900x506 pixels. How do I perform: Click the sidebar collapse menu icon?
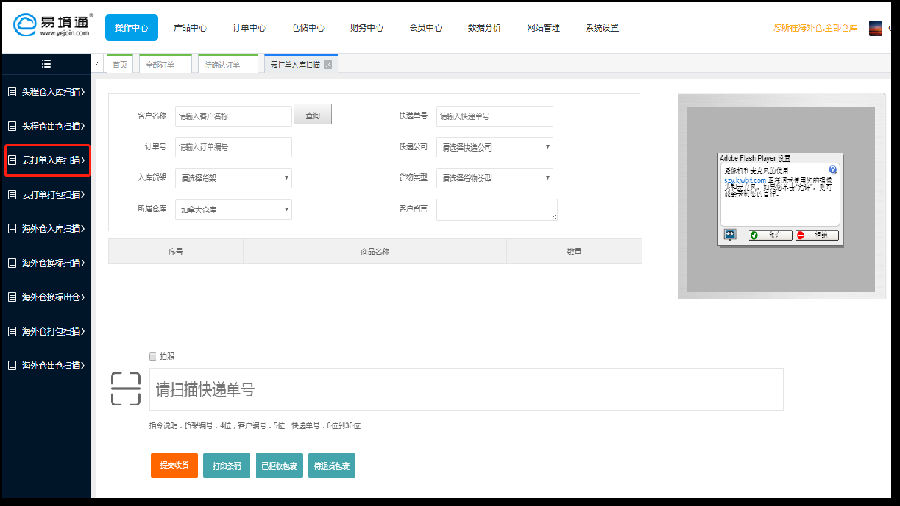[x=46, y=64]
